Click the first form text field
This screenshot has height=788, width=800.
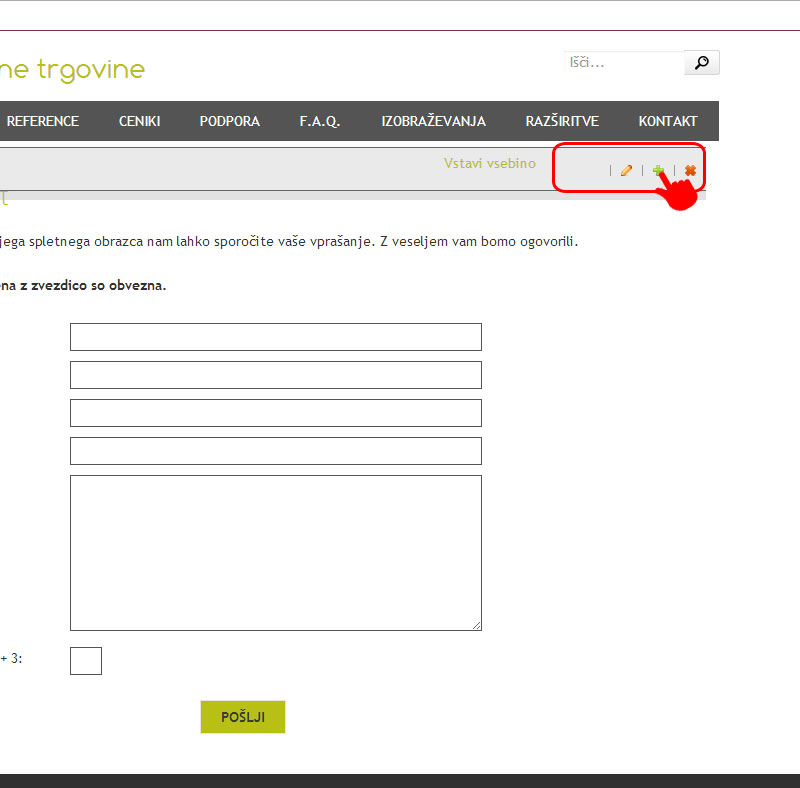pyautogui.click(x=276, y=337)
